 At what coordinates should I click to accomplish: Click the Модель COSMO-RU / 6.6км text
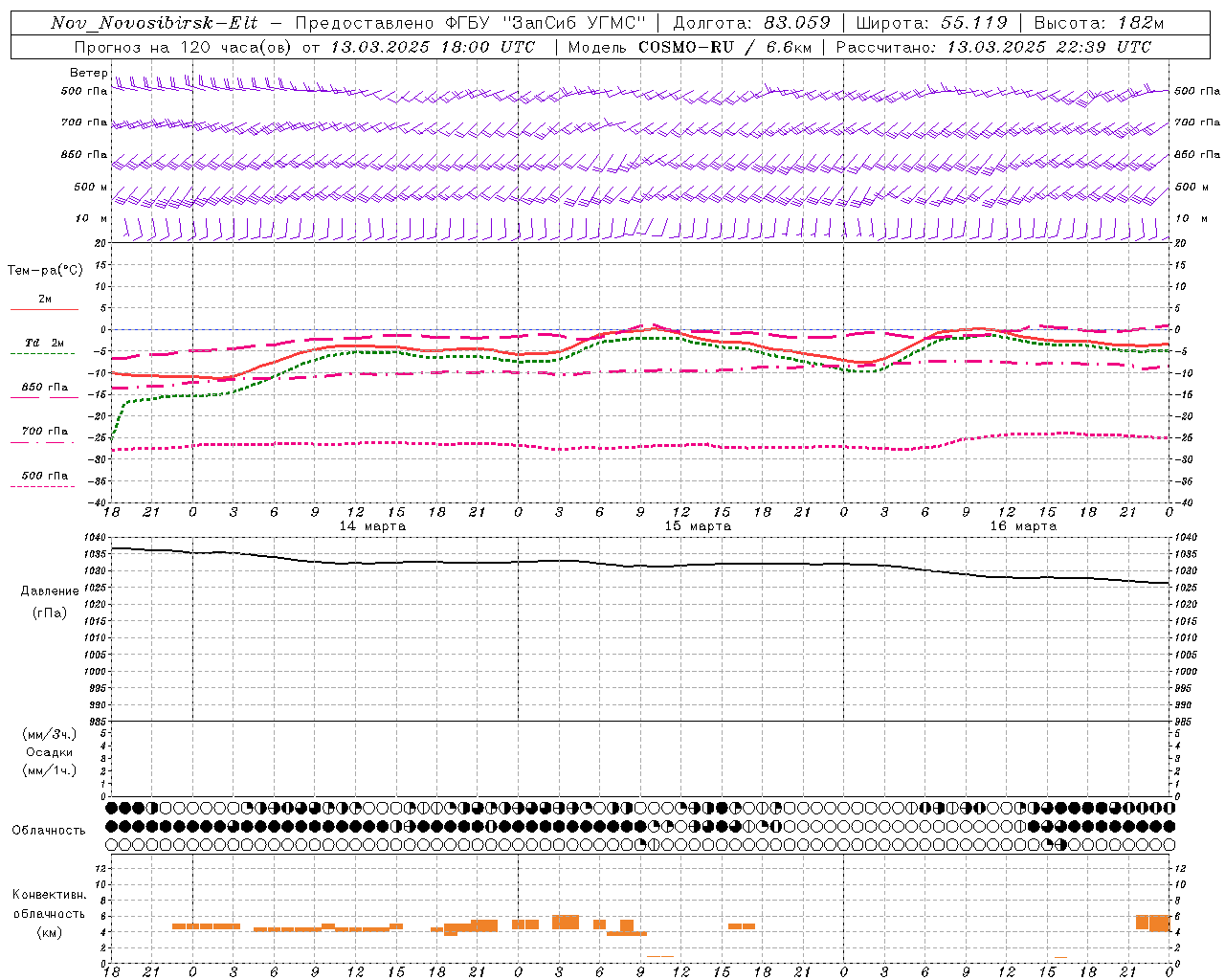pyautogui.click(x=688, y=47)
